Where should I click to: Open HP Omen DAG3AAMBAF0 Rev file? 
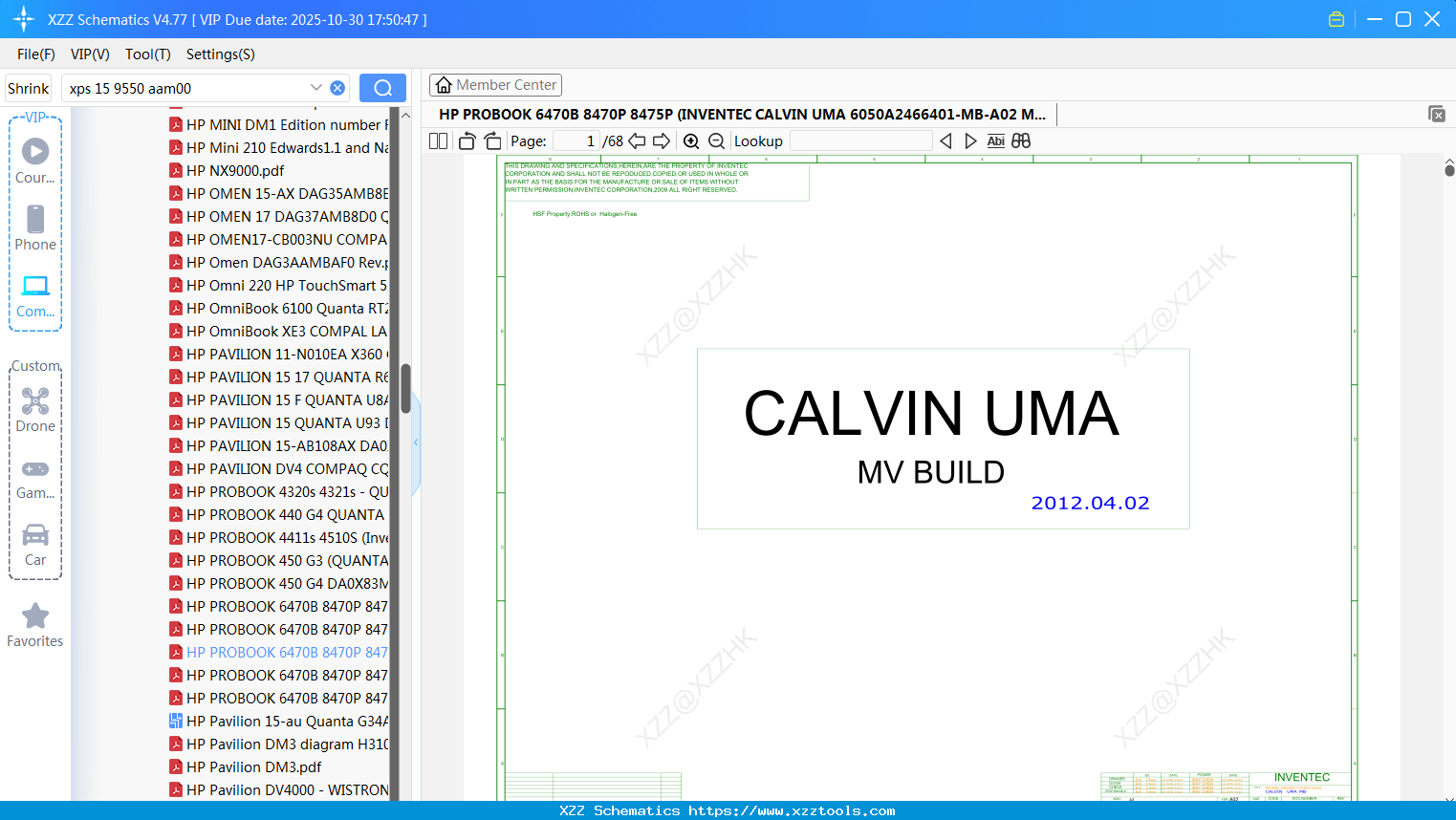[279, 262]
